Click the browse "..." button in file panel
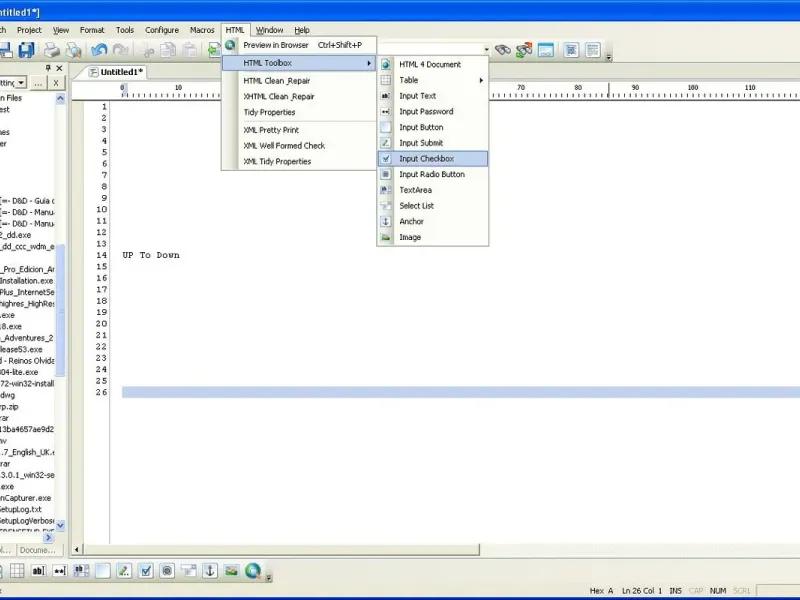Viewport: 800px width, 600px height. pos(38,82)
